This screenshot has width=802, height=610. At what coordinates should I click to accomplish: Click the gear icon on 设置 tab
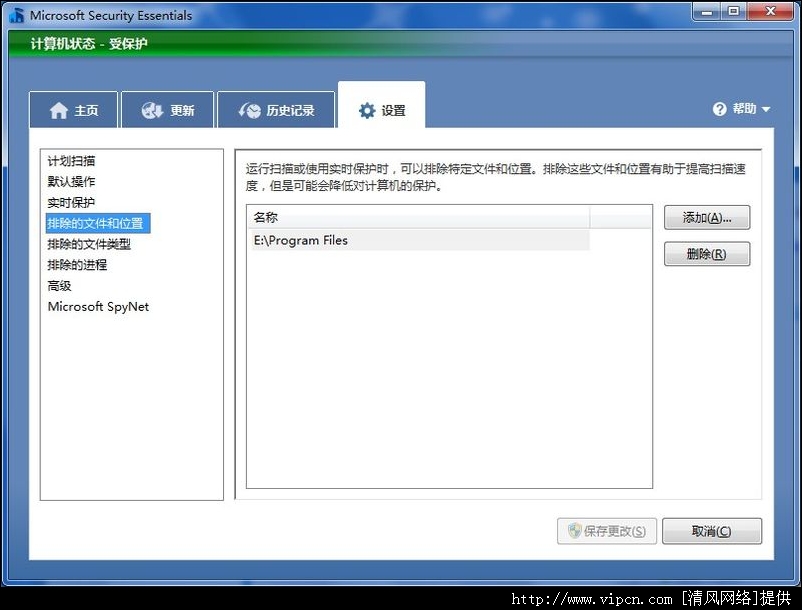tap(367, 110)
